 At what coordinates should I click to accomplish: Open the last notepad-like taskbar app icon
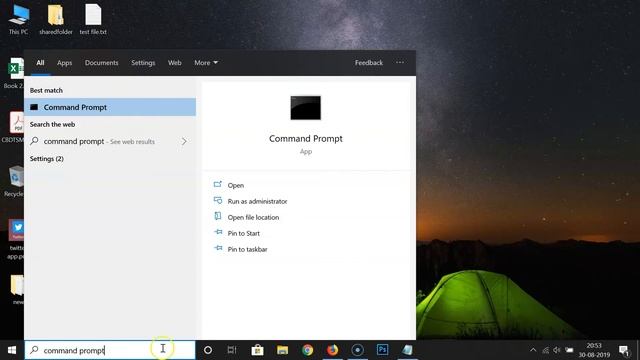407,350
